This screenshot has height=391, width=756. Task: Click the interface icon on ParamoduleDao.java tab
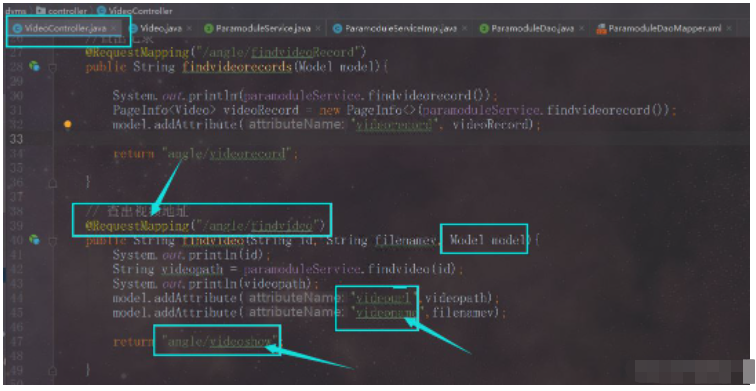[x=484, y=28]
